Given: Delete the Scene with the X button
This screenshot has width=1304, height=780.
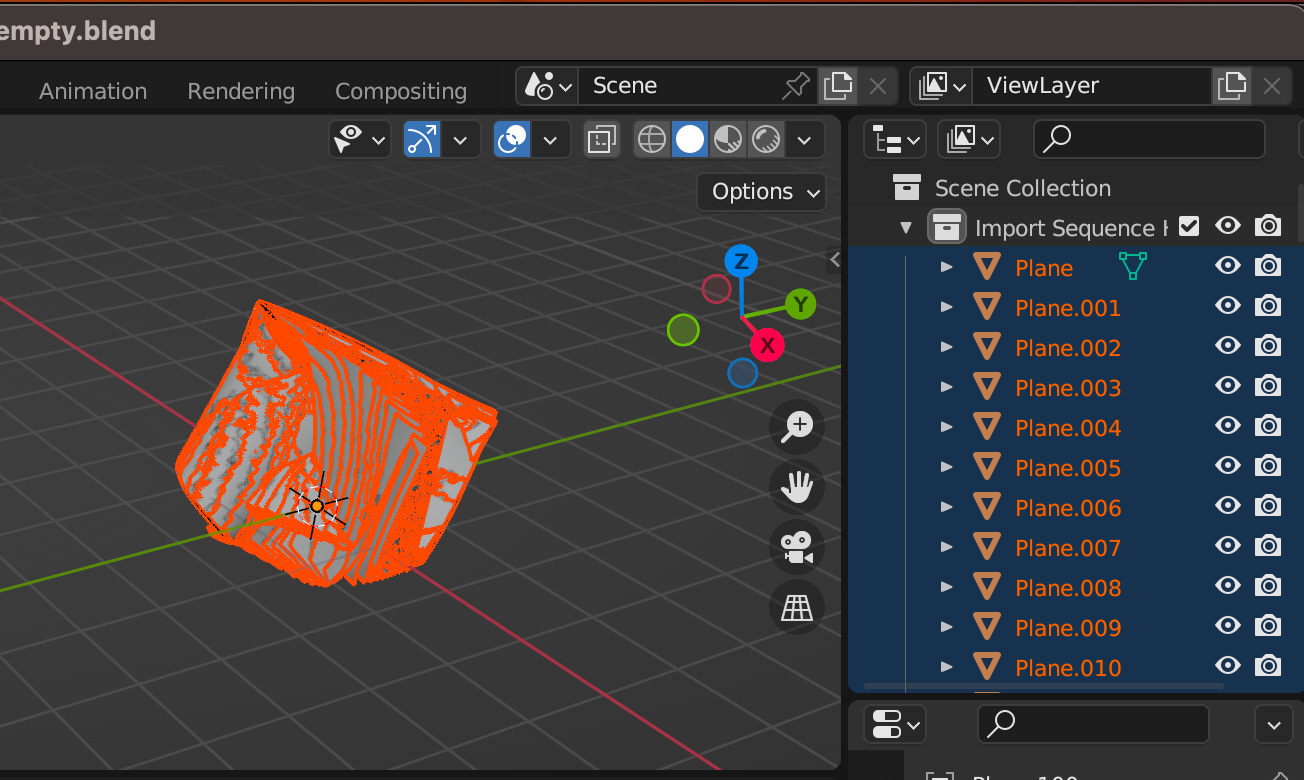Looking at the screenshot, I should click(x=878, y=86).
